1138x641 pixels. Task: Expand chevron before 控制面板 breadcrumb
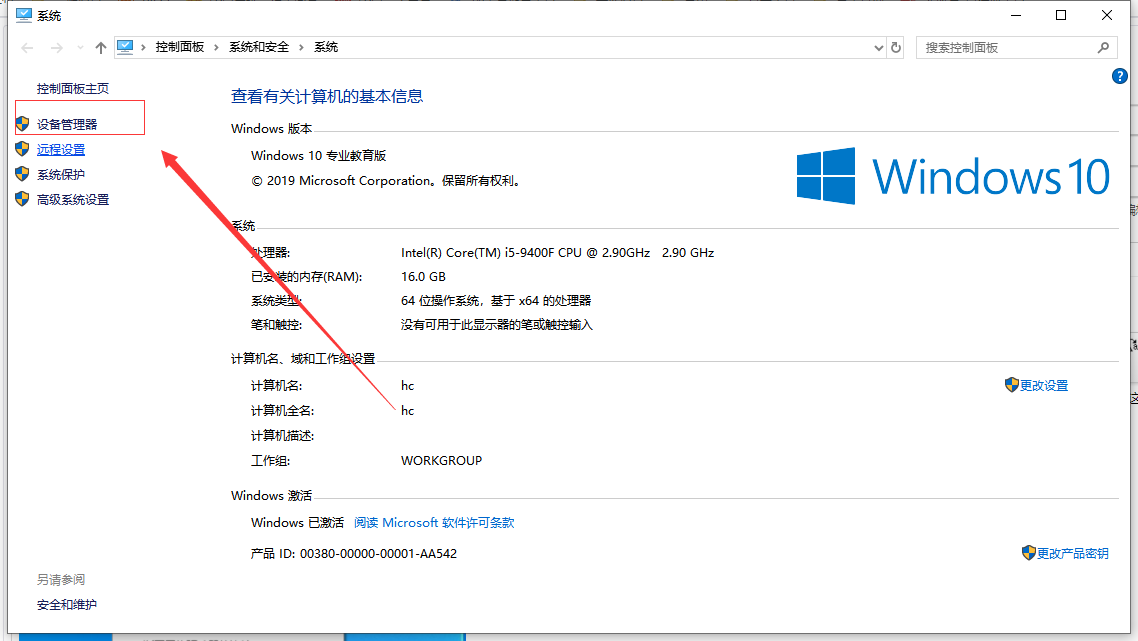click(x=144, y=47)
